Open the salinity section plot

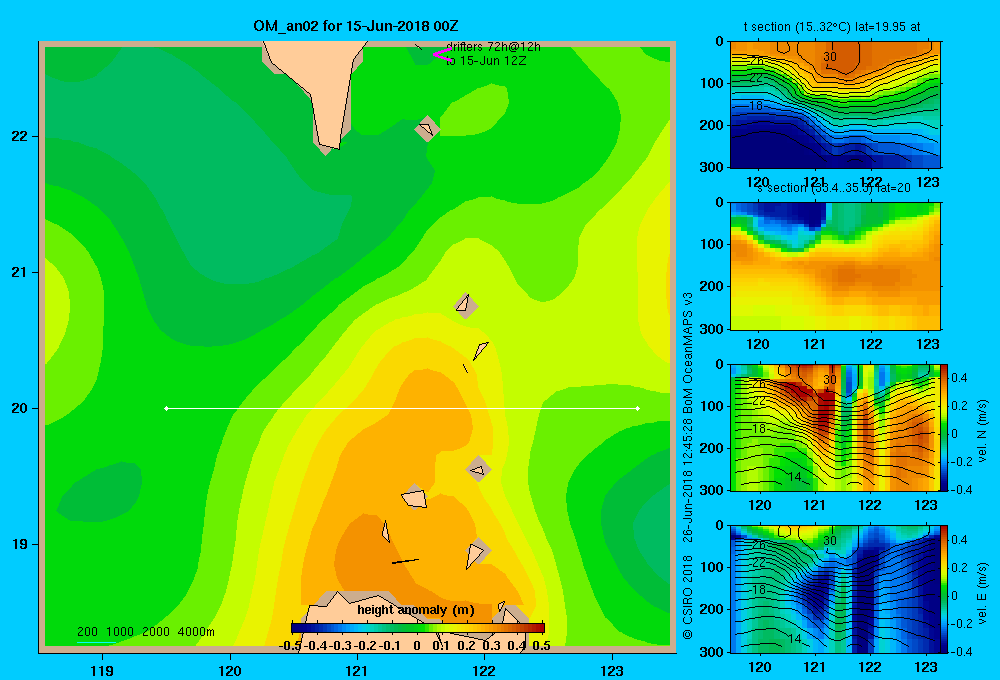[x=835, y=266]
